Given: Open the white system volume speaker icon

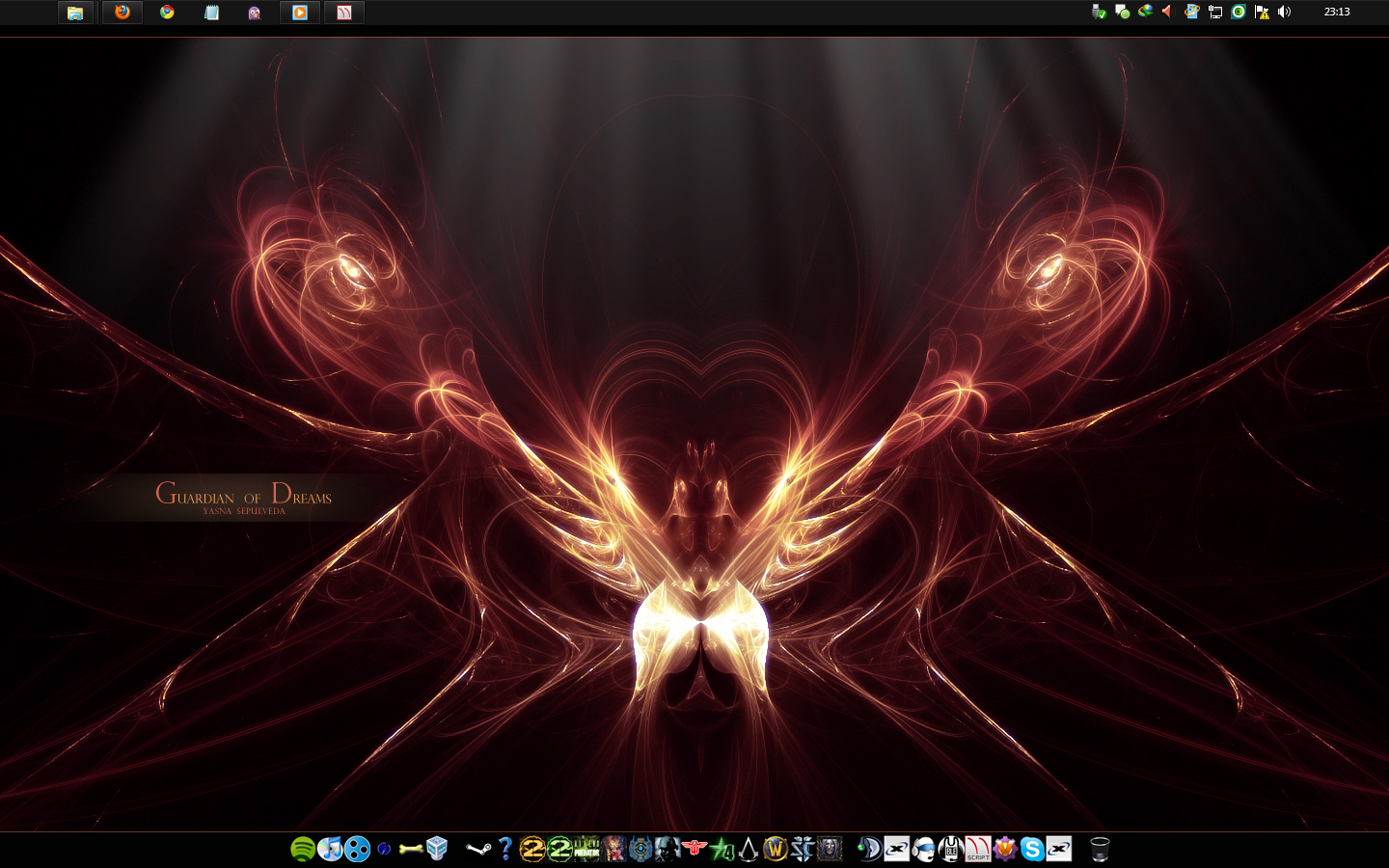Looking at the screenshot, I should pos(1285,12).
